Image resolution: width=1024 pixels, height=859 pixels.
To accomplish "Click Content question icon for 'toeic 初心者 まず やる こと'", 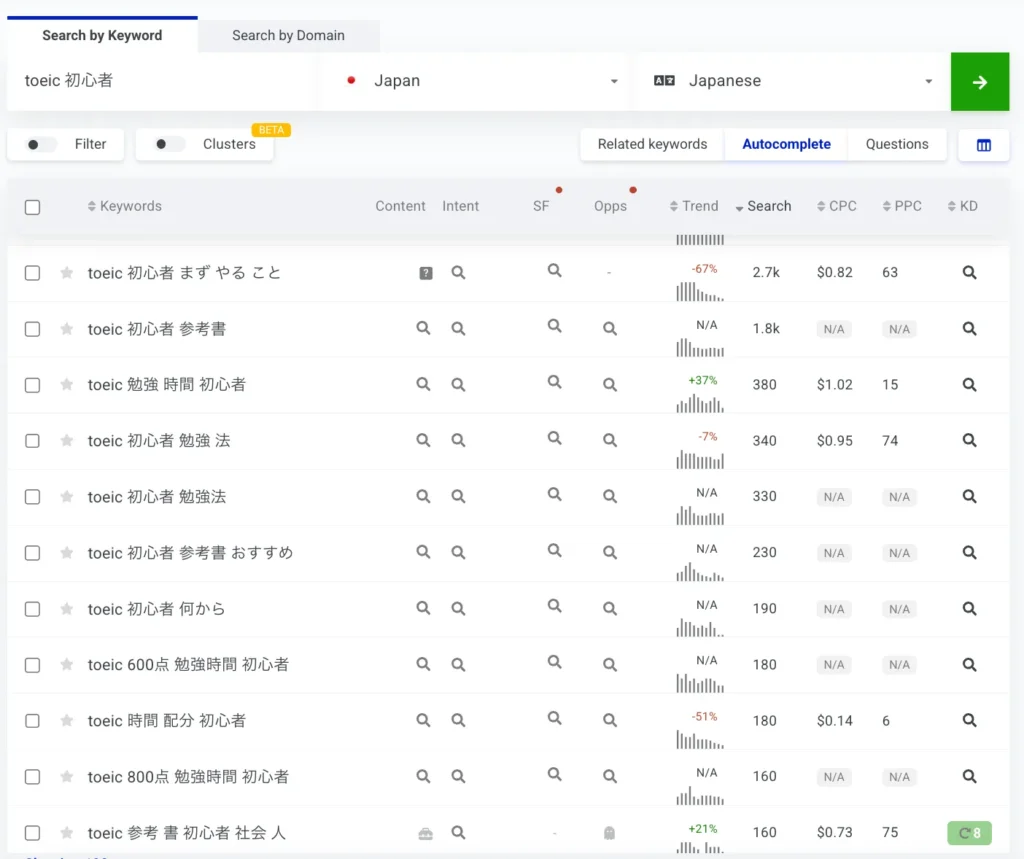I will (425, 273).
